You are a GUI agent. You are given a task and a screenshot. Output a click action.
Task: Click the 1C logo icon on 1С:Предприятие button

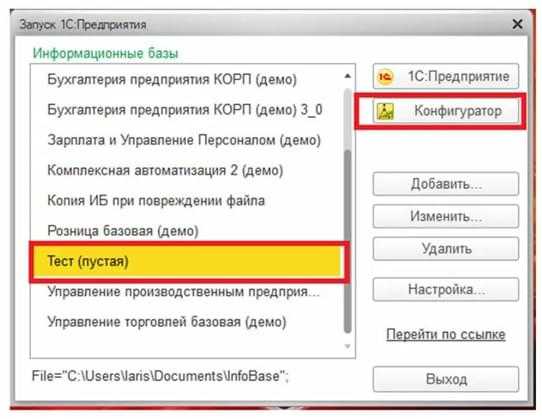tap(385, 76)
